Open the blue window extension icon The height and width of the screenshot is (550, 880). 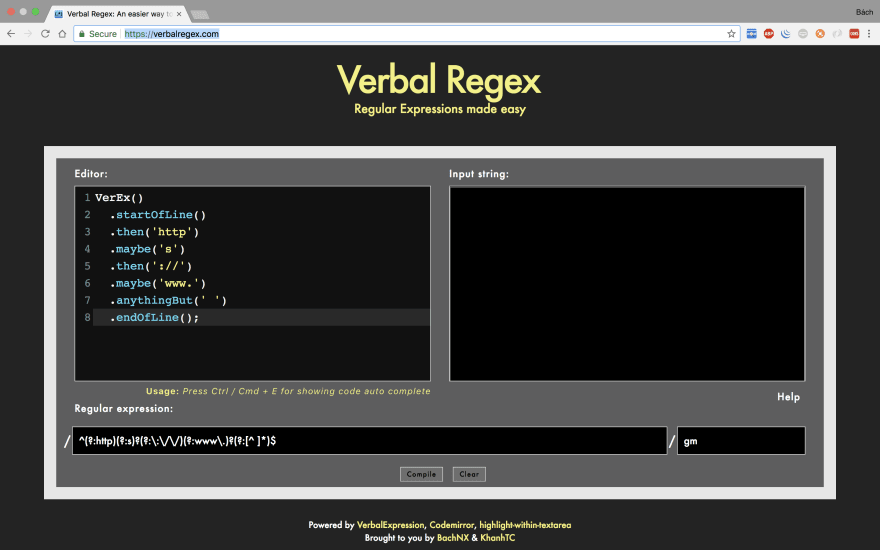tap(751, 34)
